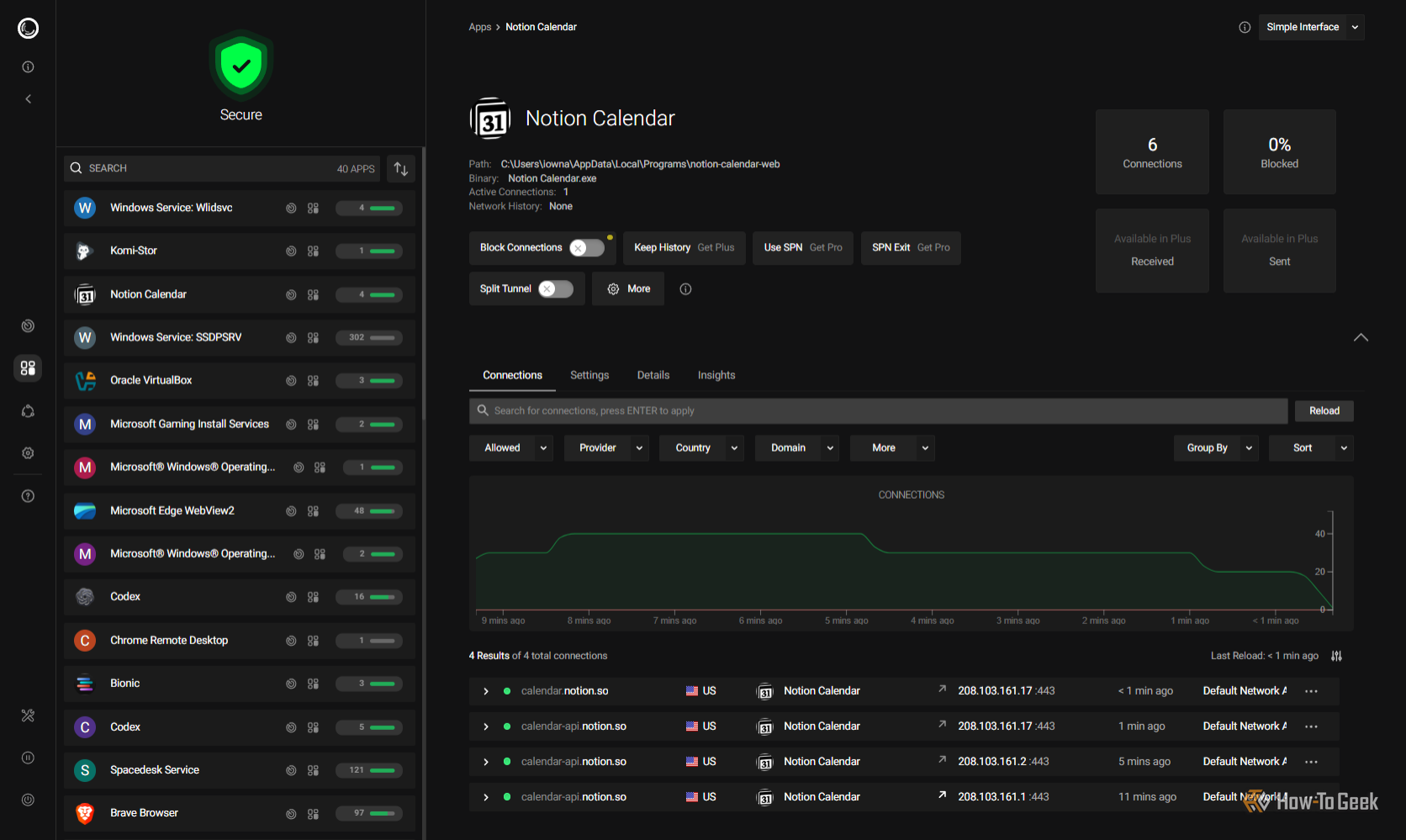Click the radar icon in Chrome Remote Desktop row

pyautogui.click(x=291, y=641)
